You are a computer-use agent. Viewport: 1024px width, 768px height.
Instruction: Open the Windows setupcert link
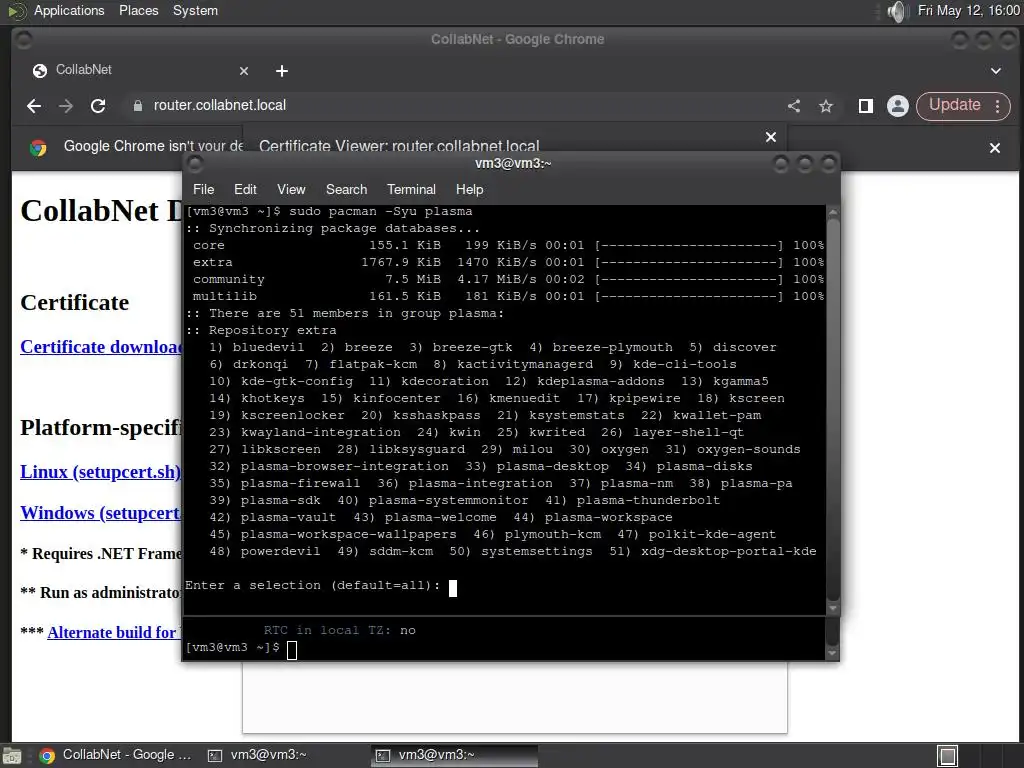101,513
